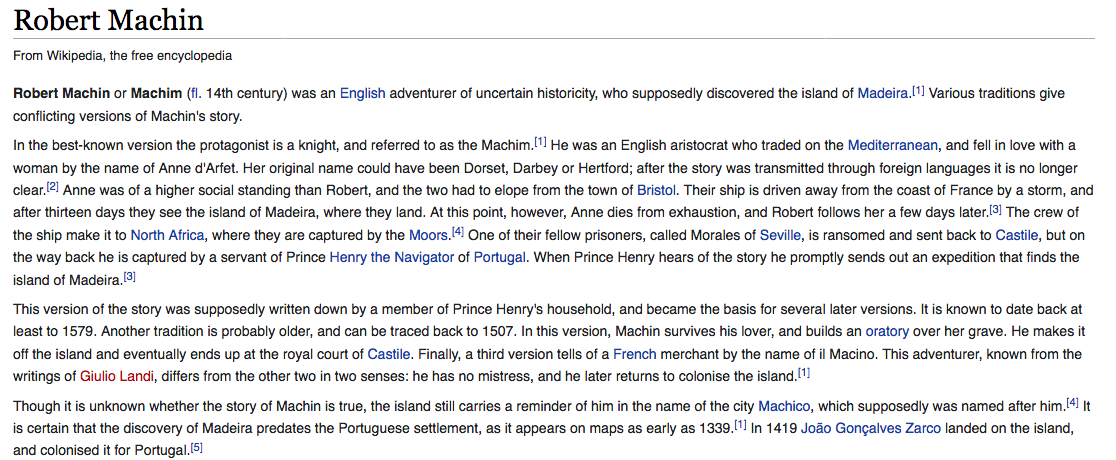Visit the Bristol town link
The width and height of the screenshot is (1116, 460).
coord(657,190)
